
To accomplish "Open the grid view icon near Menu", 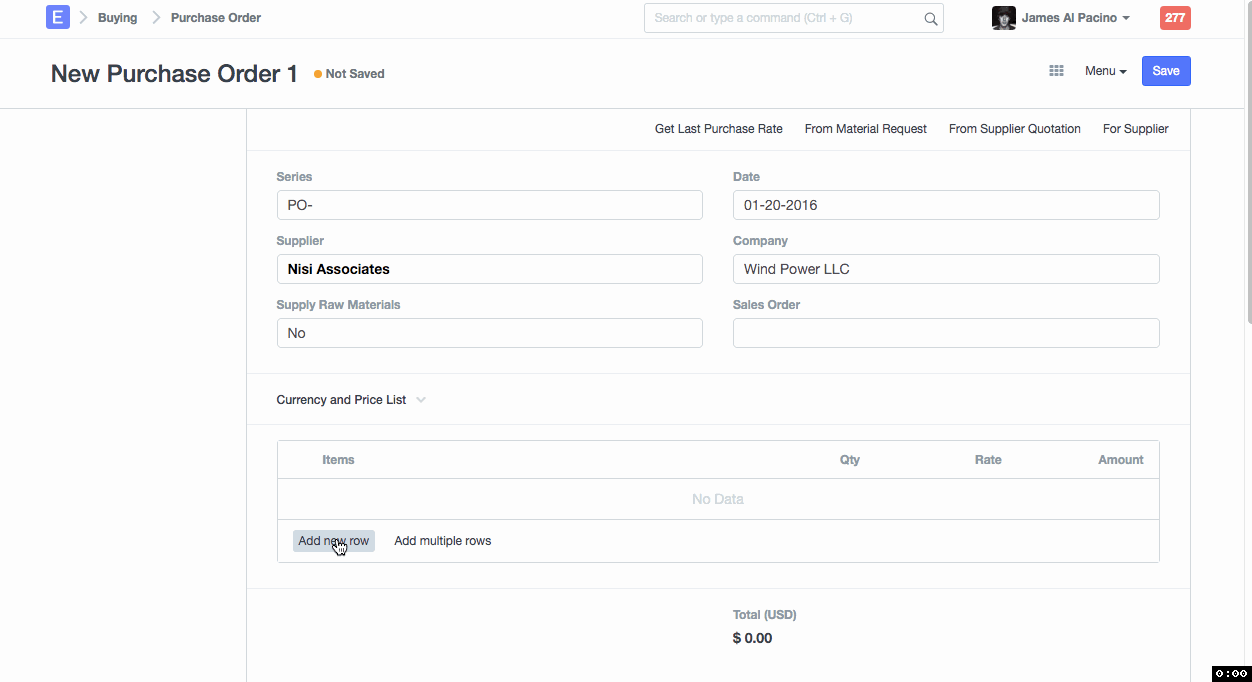I will pos(1056,71).
